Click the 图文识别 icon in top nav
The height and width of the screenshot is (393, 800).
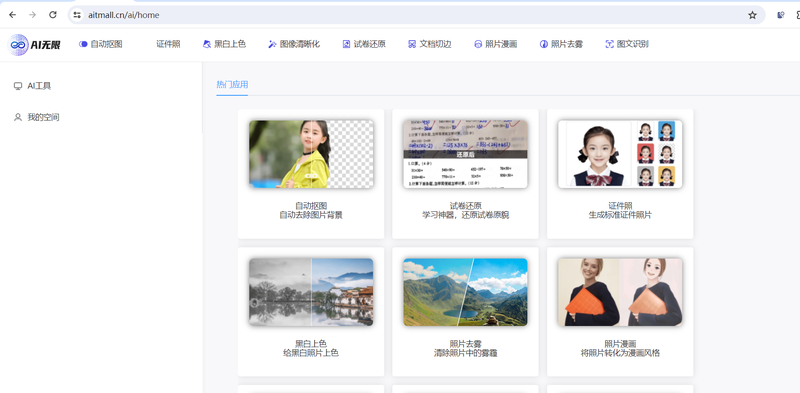tap(609, 44)
